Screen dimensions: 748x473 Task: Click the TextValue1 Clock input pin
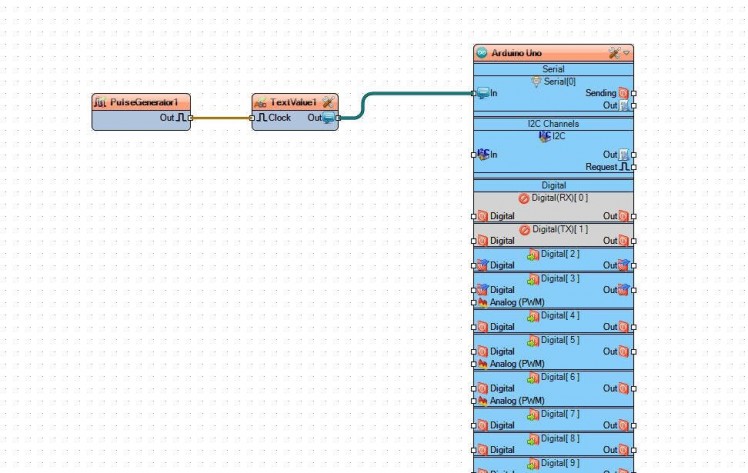coord(252,117)
